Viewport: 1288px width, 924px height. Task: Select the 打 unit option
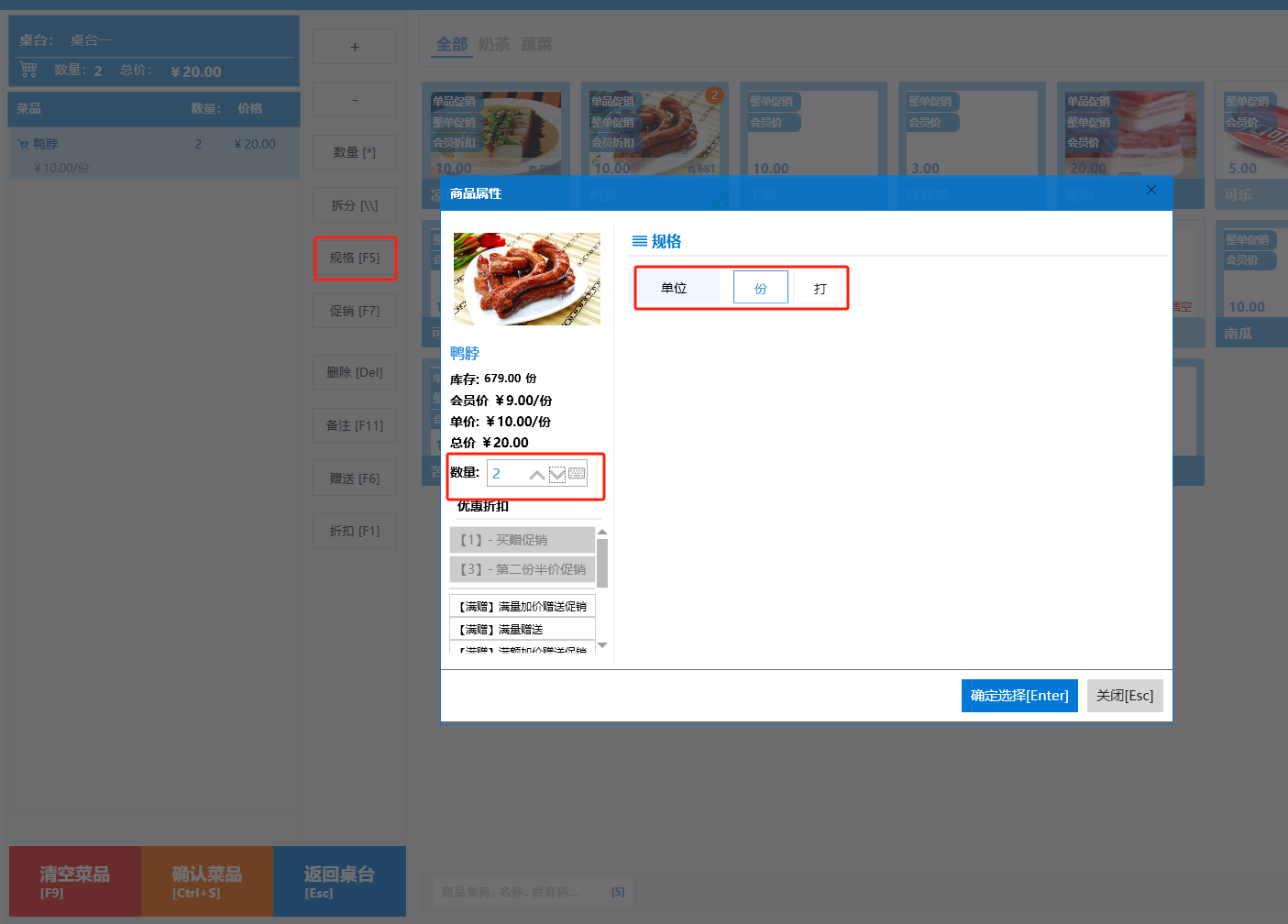click(x=820, y=288)
